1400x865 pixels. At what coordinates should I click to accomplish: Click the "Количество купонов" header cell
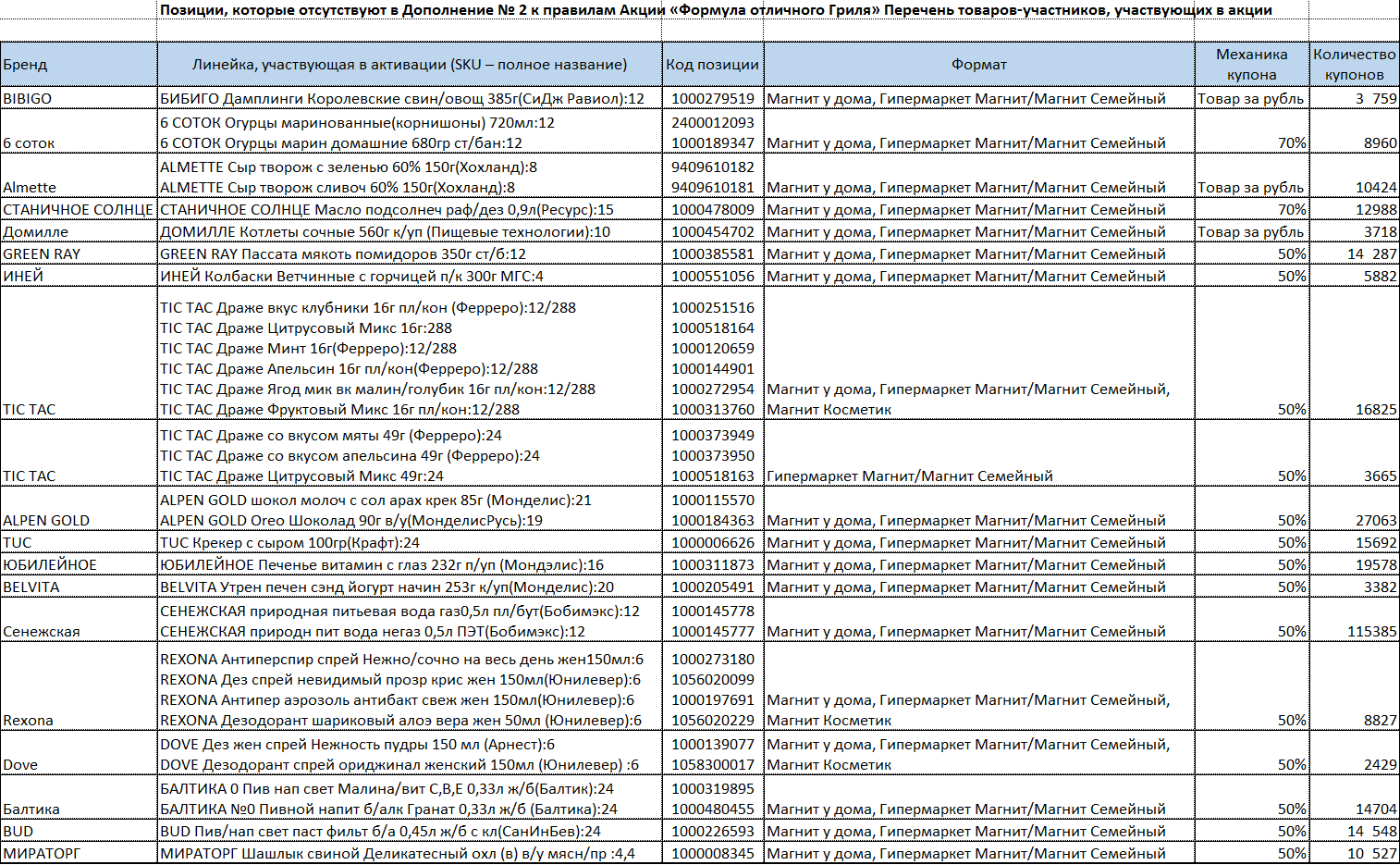point(1355,65)
